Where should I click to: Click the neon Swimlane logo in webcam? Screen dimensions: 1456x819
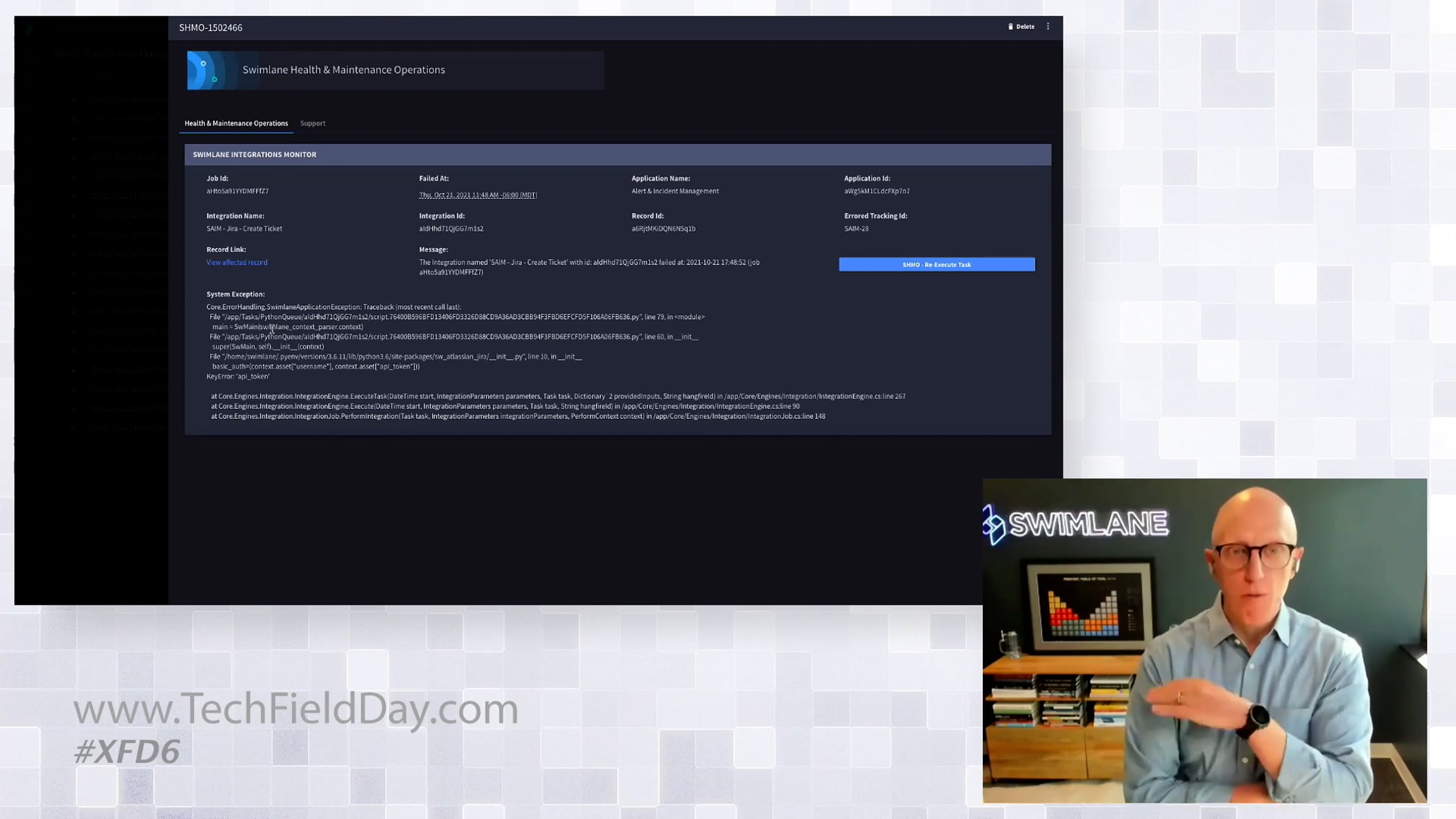tap(1076, 524)
